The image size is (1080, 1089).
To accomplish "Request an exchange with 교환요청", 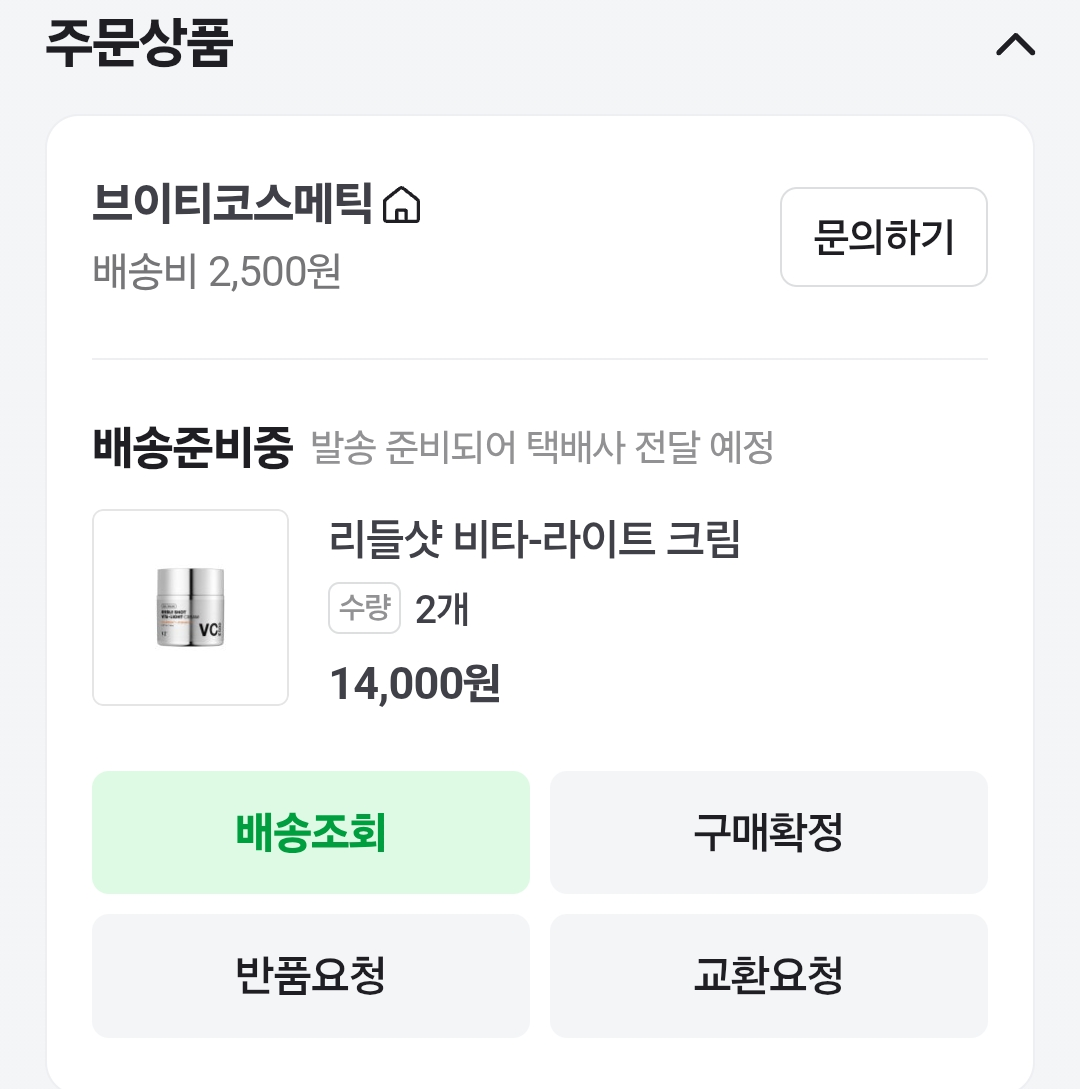I will pyautogui.click(x=768, y=975).
